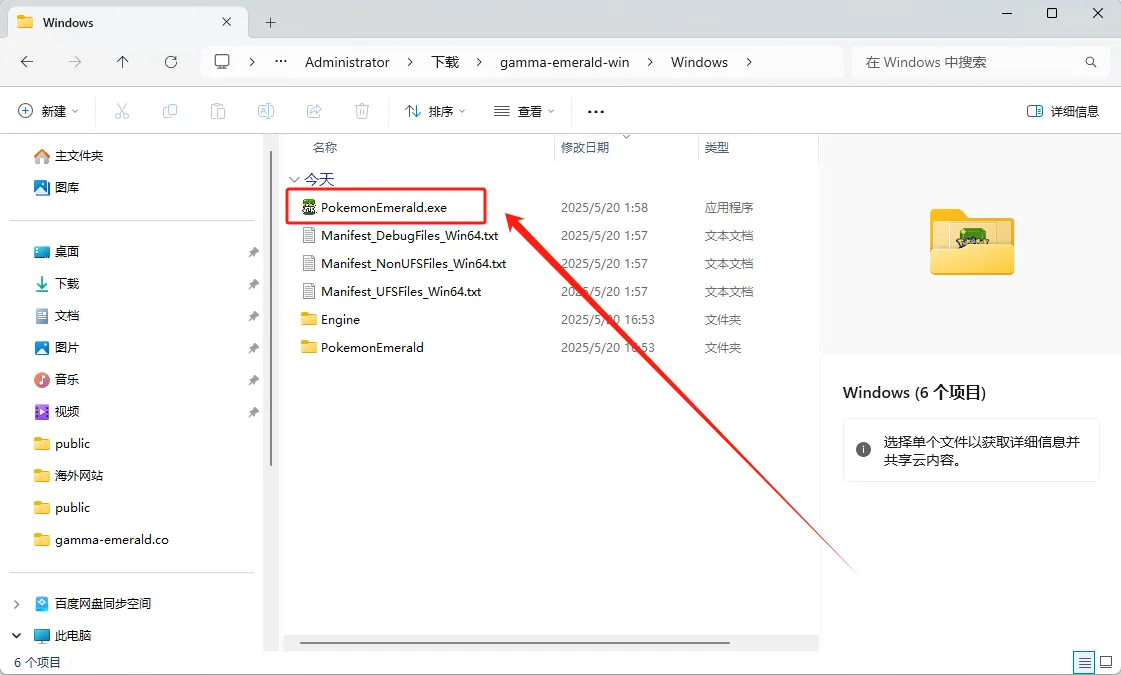Select the PokemonEmerald.exe application icon
The image size is (1121, 675).
[309, 207]
